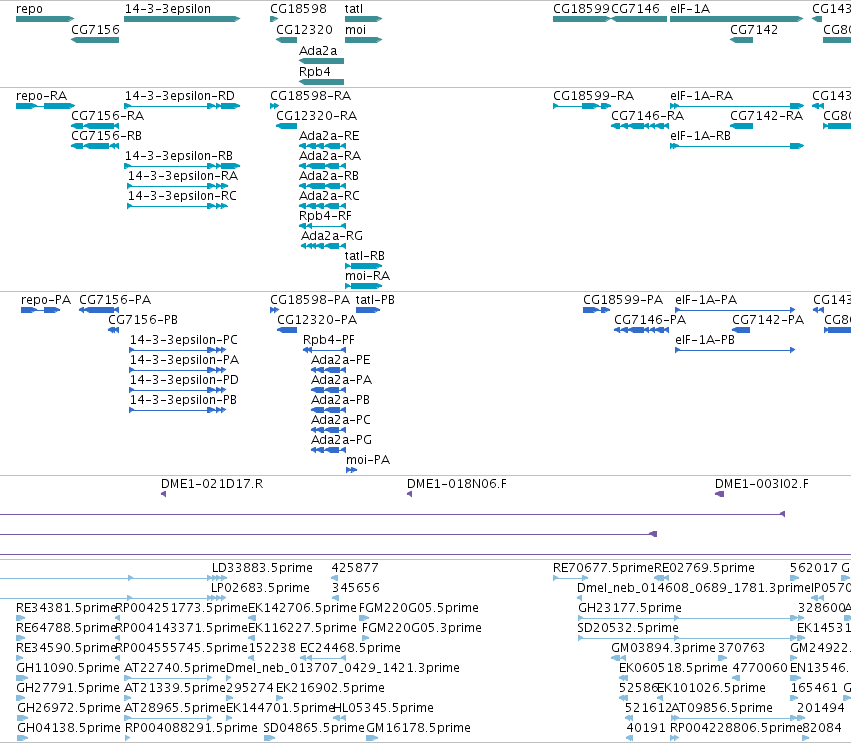Select the tatl-RB transcript label
851x743 pixels.
(365, 256)
